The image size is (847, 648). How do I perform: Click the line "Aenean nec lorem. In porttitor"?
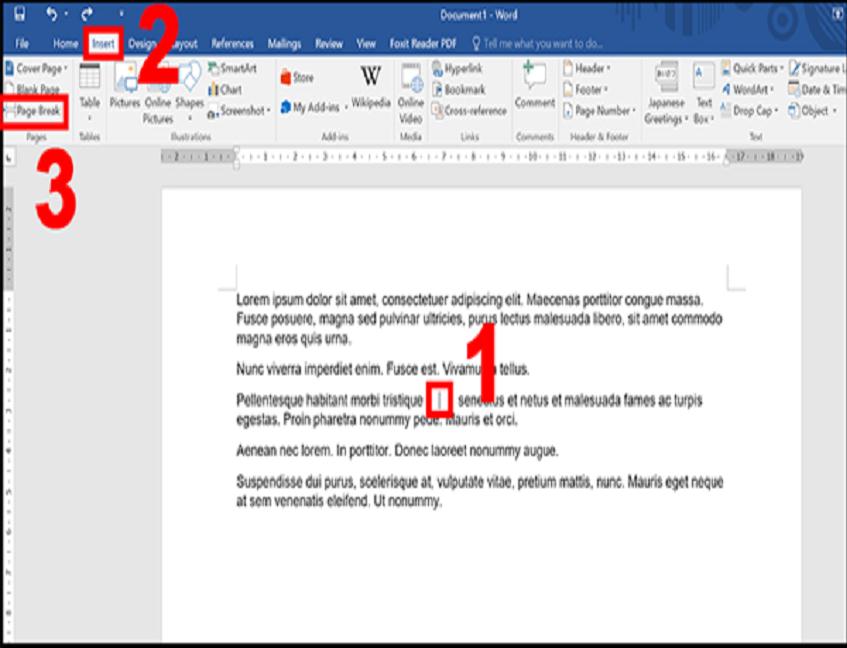point(397,451)
